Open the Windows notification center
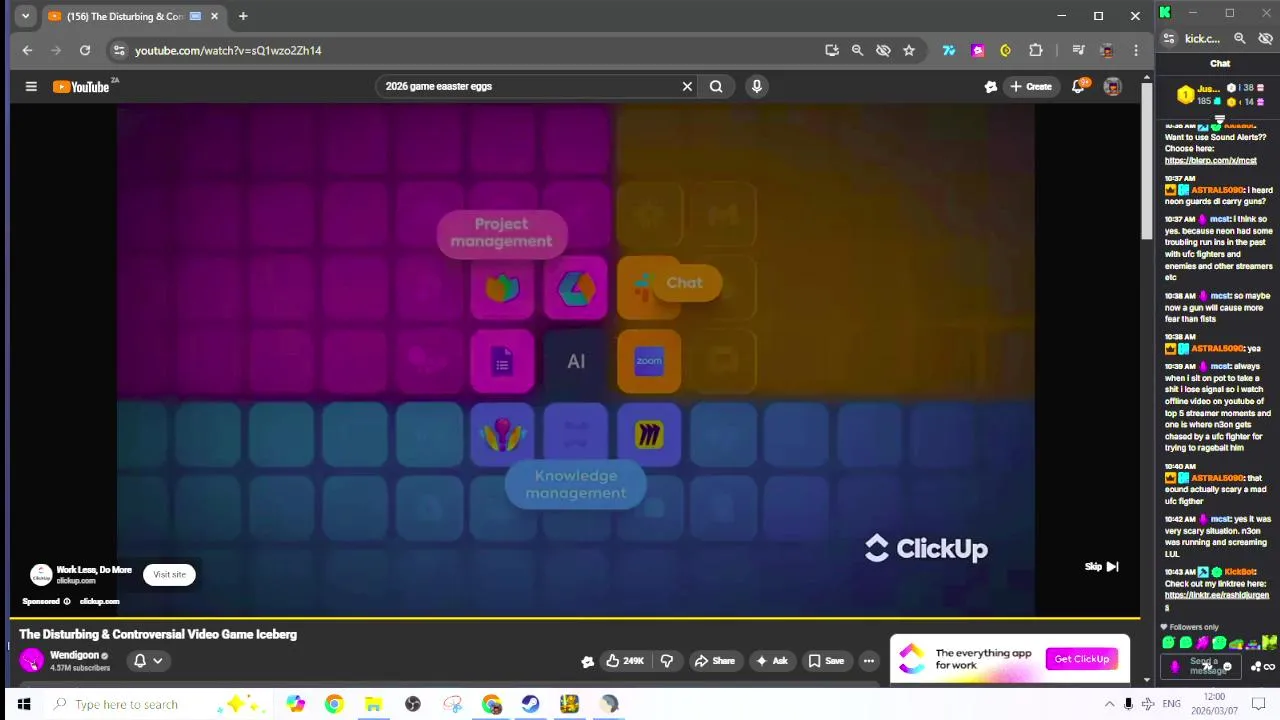The width and height of the screenshot is (1280, 720). pyautogui.click(x=1259, y=705)
